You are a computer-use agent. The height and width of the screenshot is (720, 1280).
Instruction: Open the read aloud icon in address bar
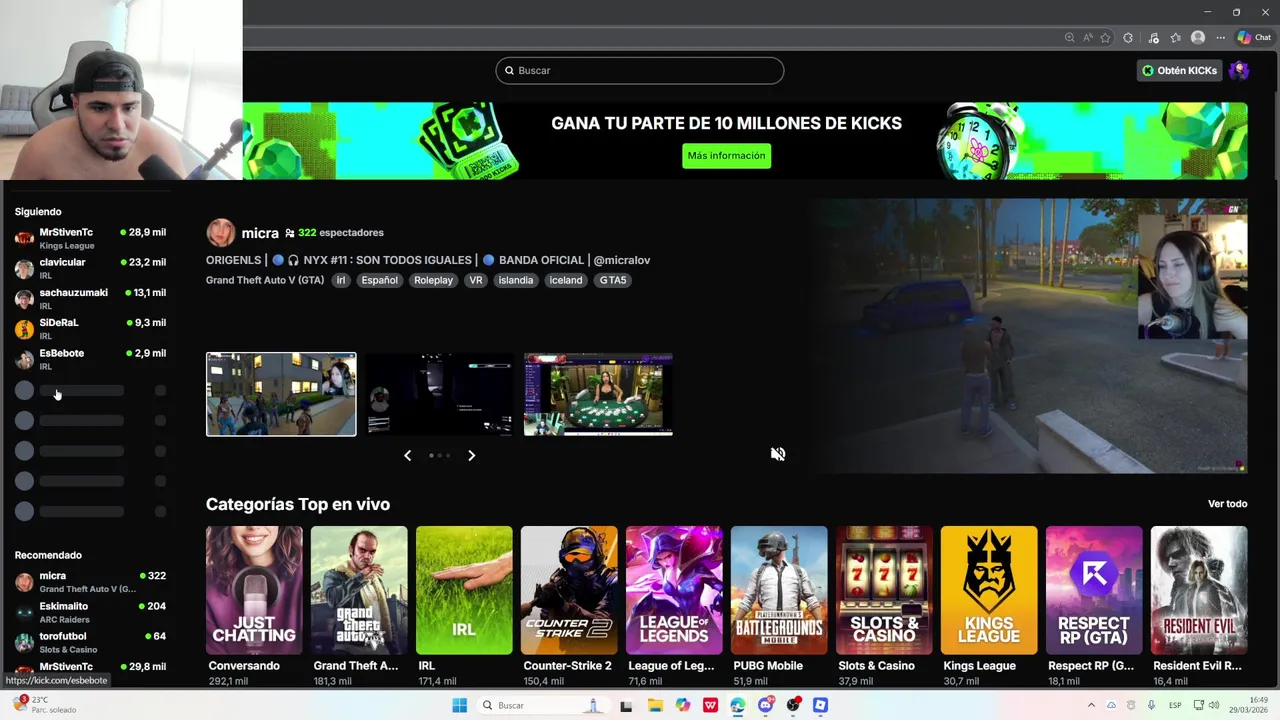pos(1088,38)
